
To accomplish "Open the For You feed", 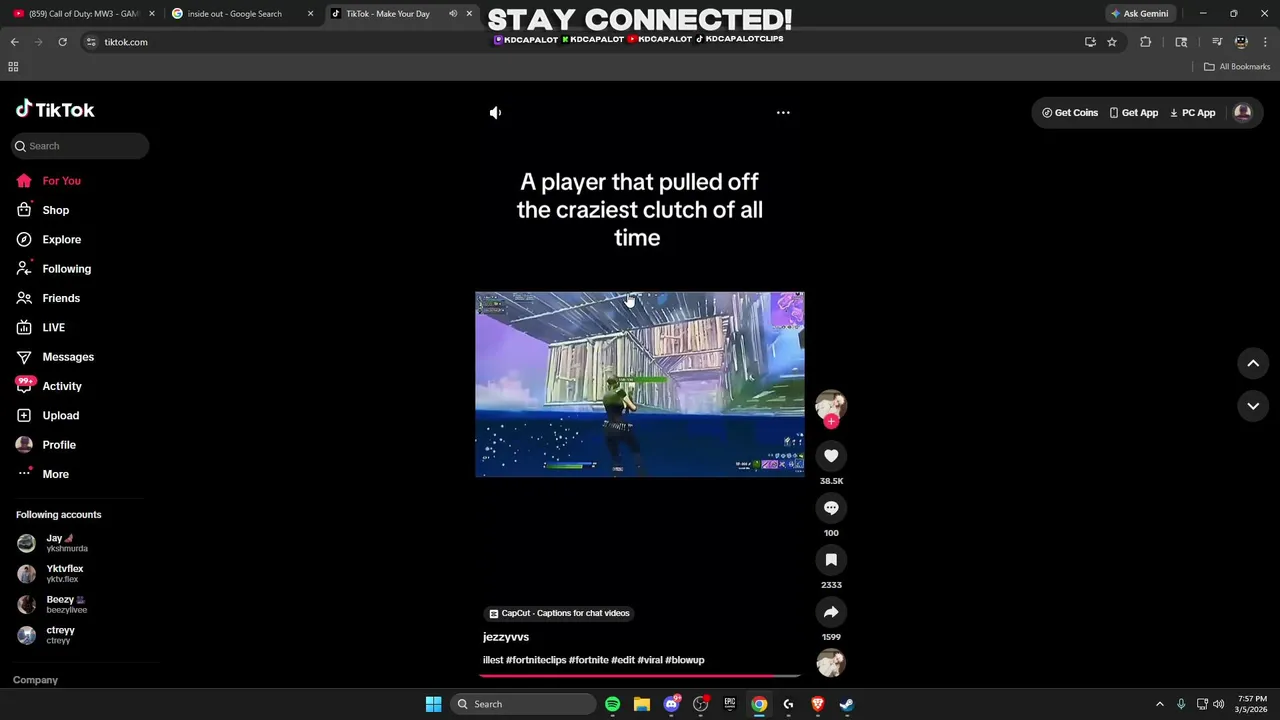I will (x=62, y=181).
